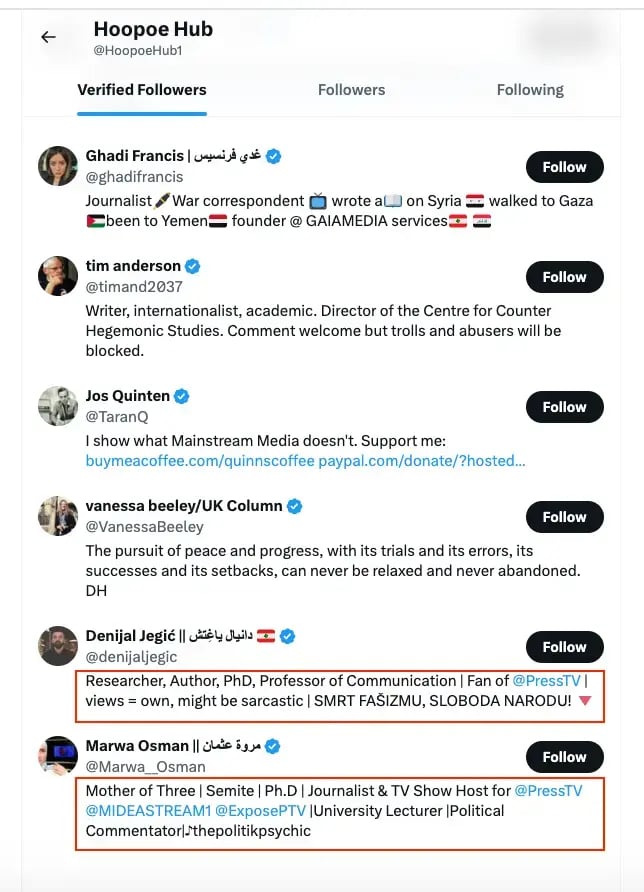This screenshot has height=892, width=644.
Task: Click Marwa Osman's verified badge icon
Action: pyautogui.click(x=273, y=746)
